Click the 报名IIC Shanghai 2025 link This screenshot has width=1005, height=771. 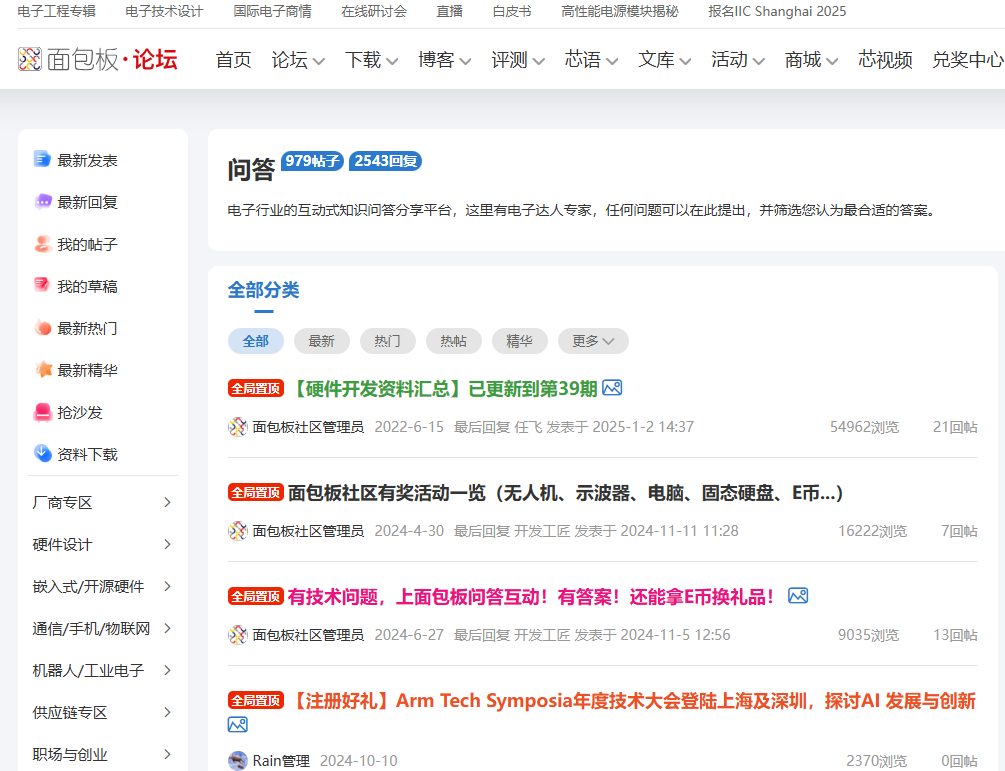click(x=777, y=12)
